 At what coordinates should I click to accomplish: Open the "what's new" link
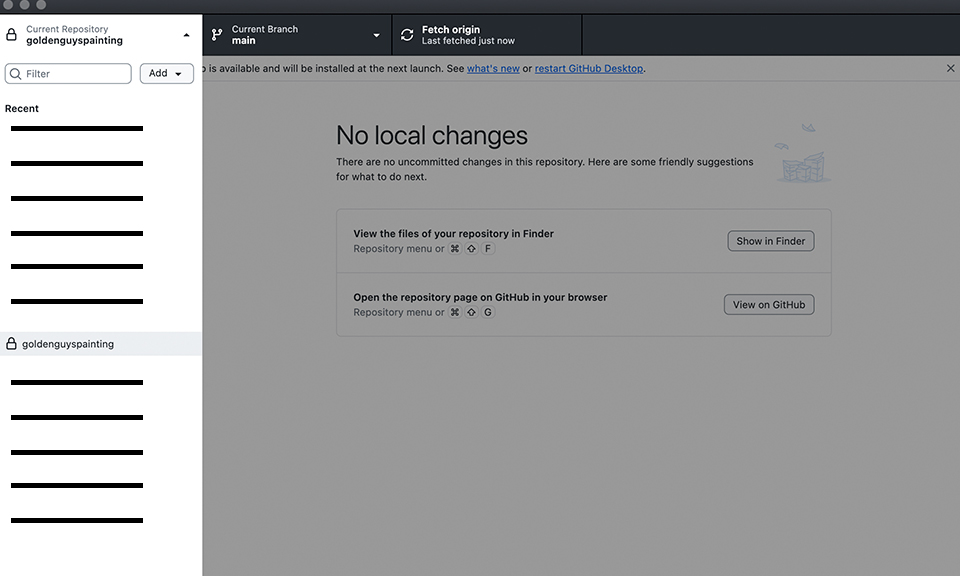[493, 69]
